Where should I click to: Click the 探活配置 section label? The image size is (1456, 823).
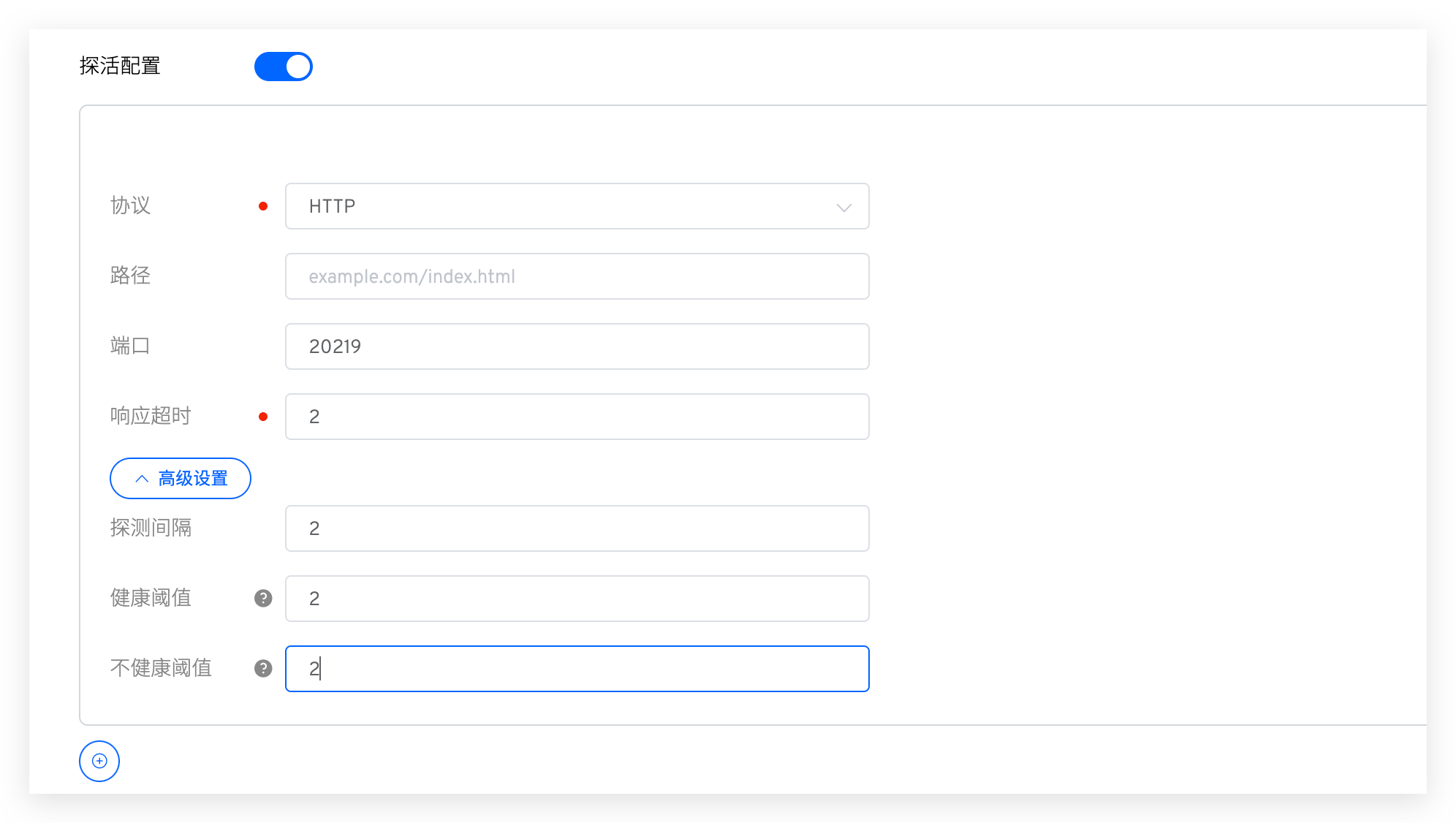(x=120, y=67)
